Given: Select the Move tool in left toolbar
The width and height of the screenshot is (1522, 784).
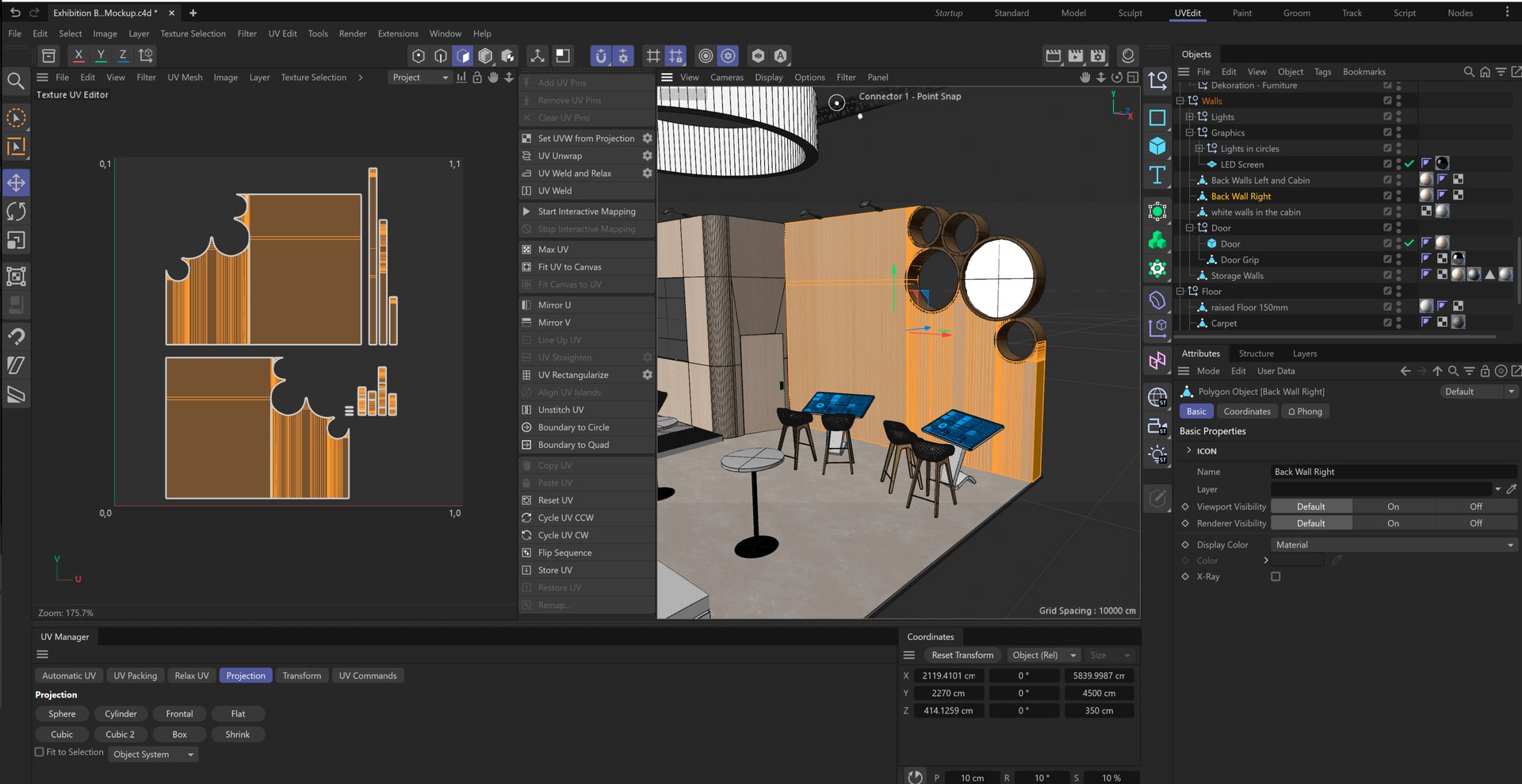Looking at the screenshot, I should pyautogui.click(x=16, y=182).
